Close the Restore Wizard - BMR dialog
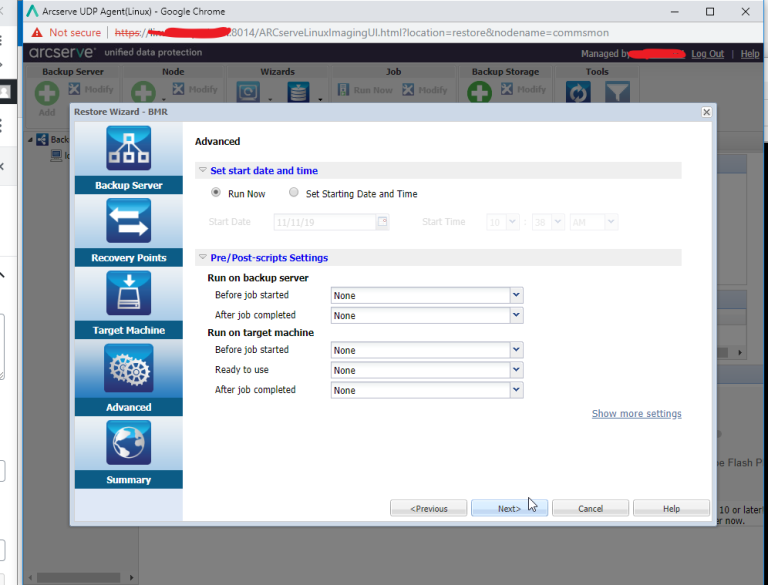This screenshot has height=585, width=768. point(706,112)
